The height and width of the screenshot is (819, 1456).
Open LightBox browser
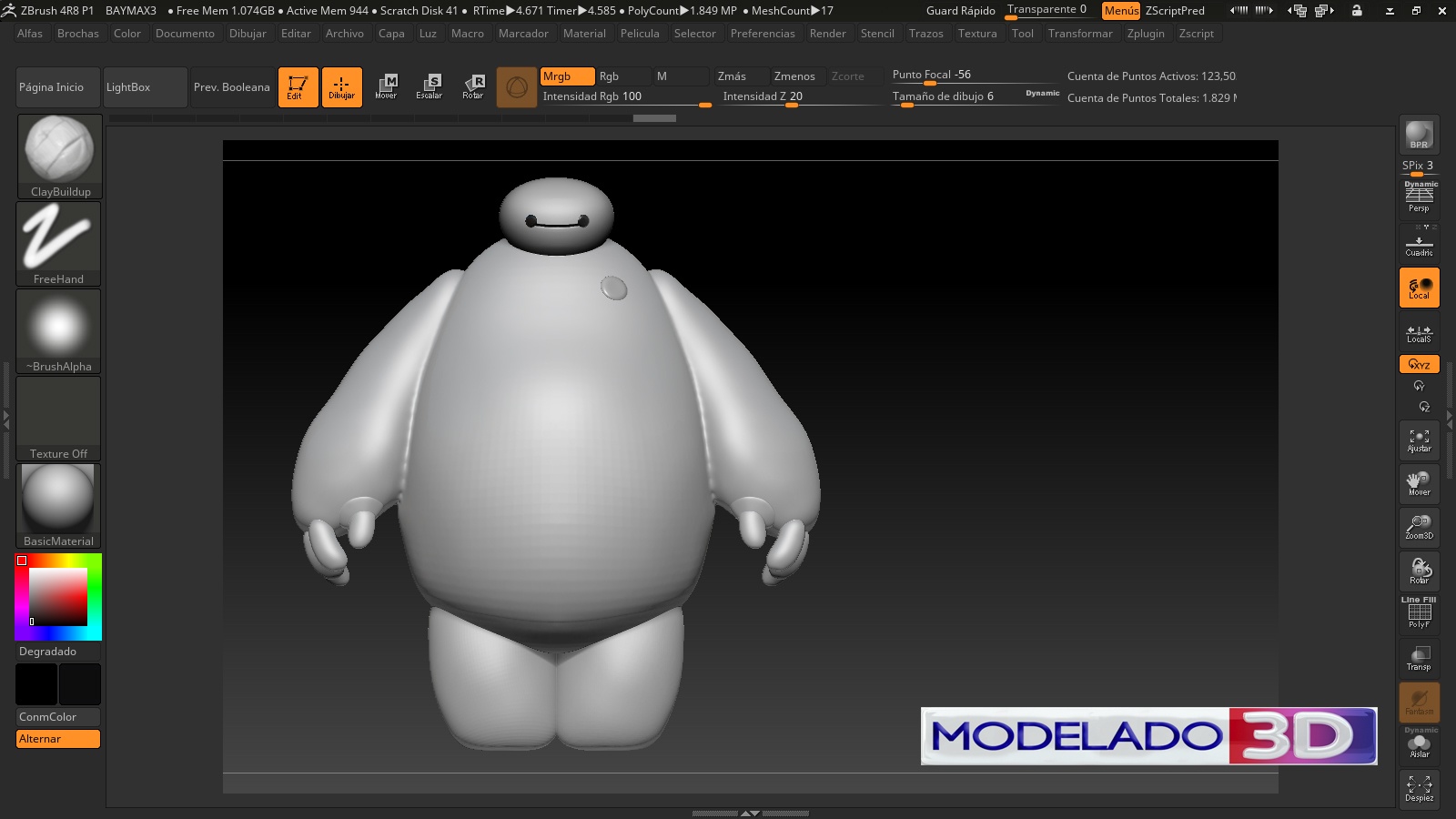coord(146,87)
